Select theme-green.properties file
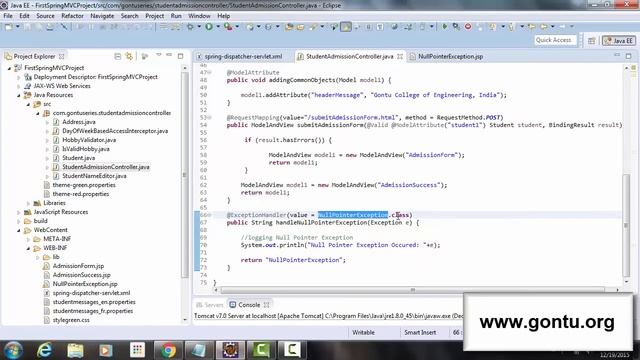 (84, 185)
